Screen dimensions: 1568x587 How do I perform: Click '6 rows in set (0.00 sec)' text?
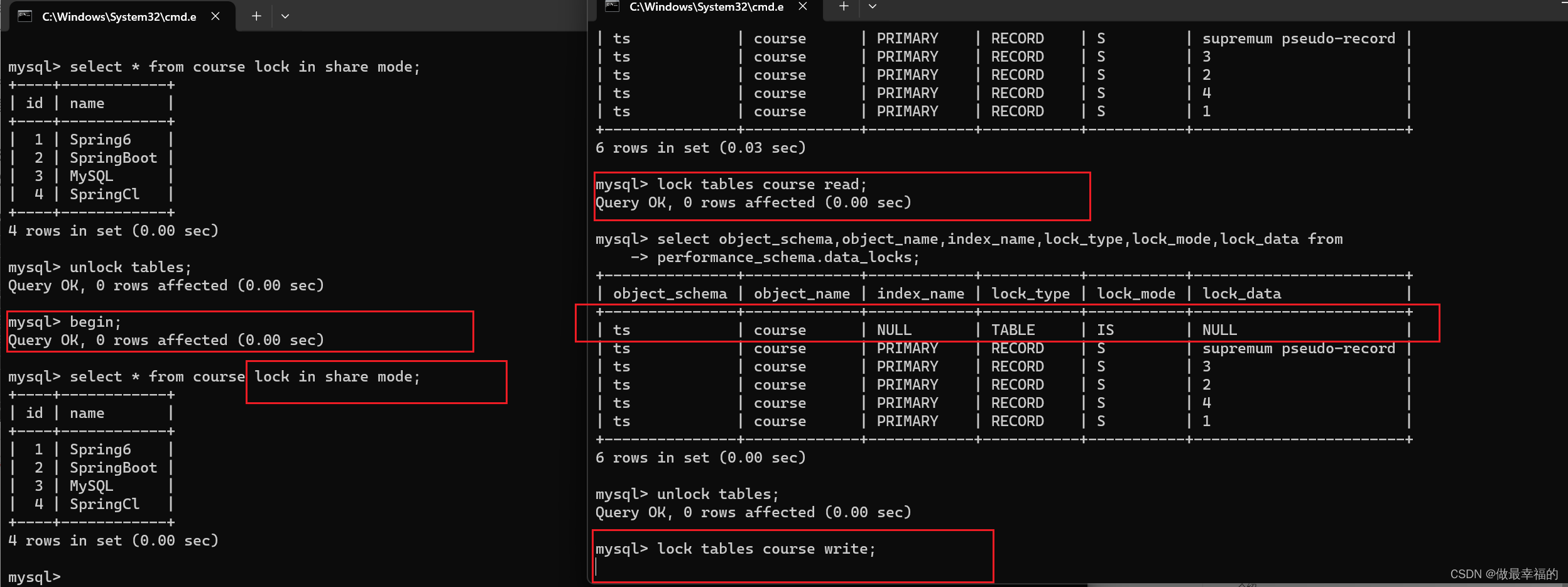pyautogui.click(x=700, y=458)
